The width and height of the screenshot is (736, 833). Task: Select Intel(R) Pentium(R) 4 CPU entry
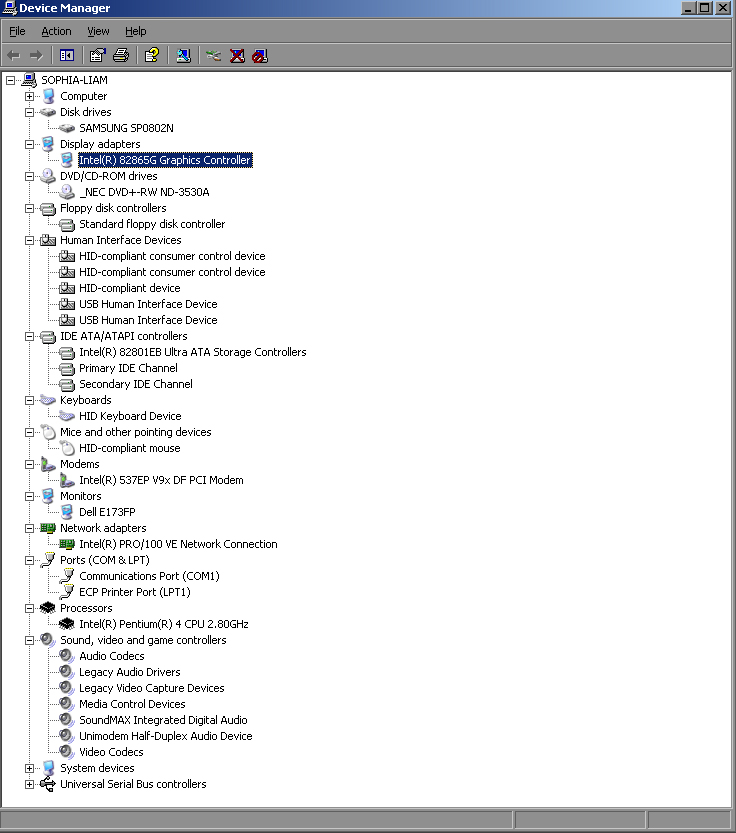pos(164,624)
